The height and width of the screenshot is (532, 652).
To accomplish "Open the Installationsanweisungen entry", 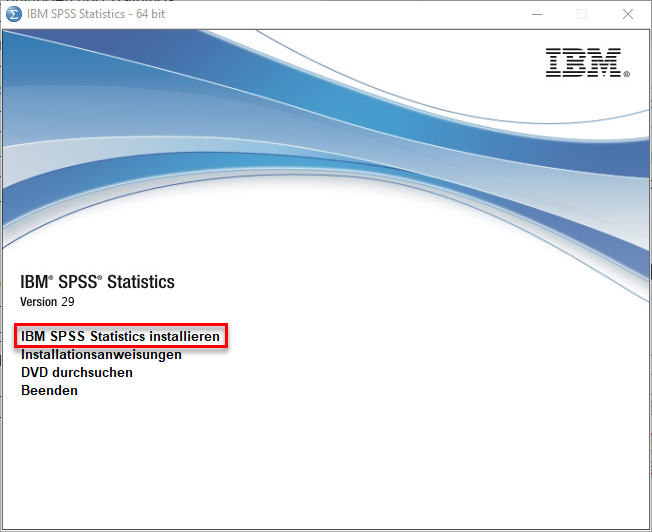I will (x=101, y=355).
